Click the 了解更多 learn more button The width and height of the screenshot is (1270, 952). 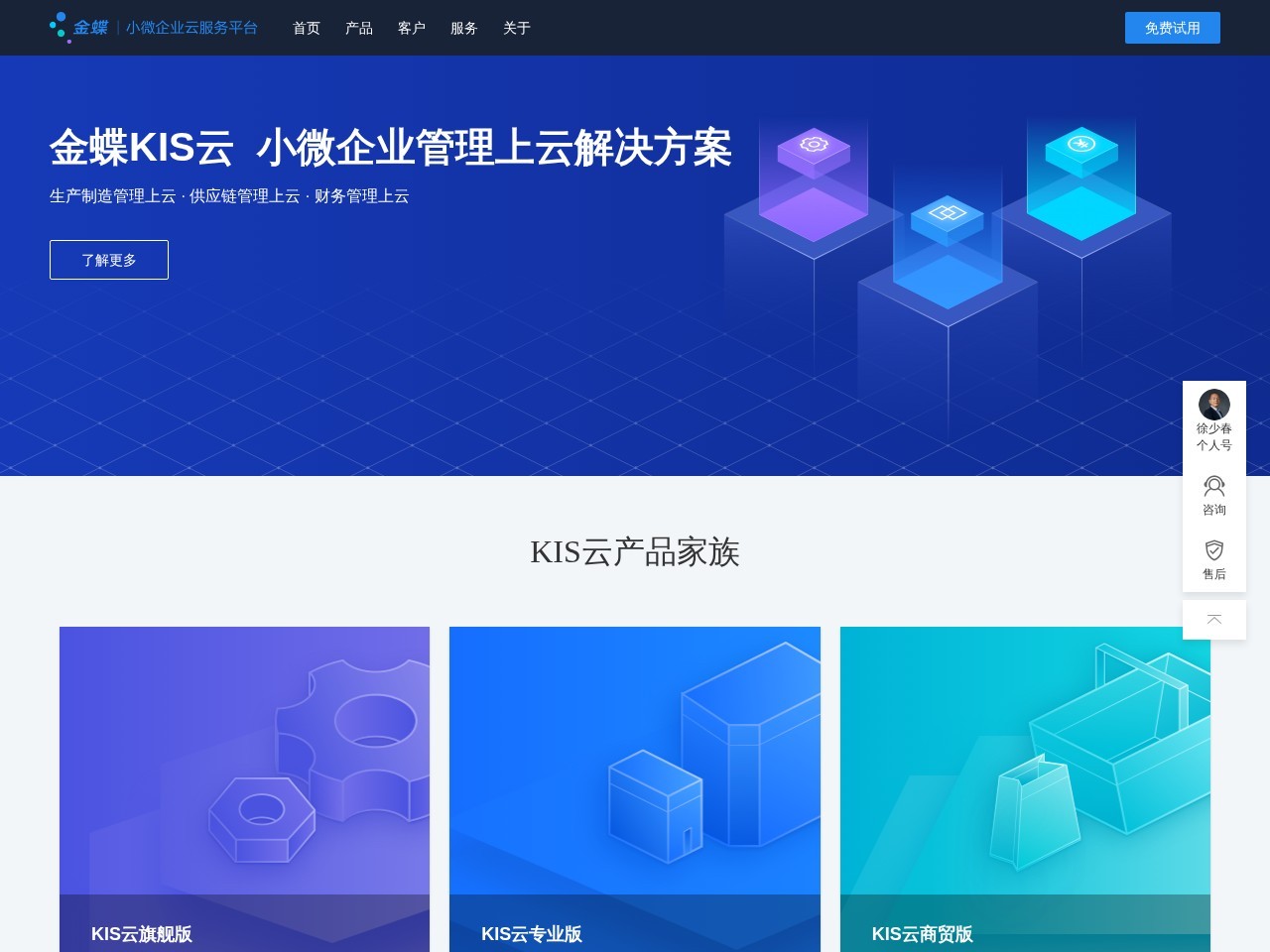109,260
